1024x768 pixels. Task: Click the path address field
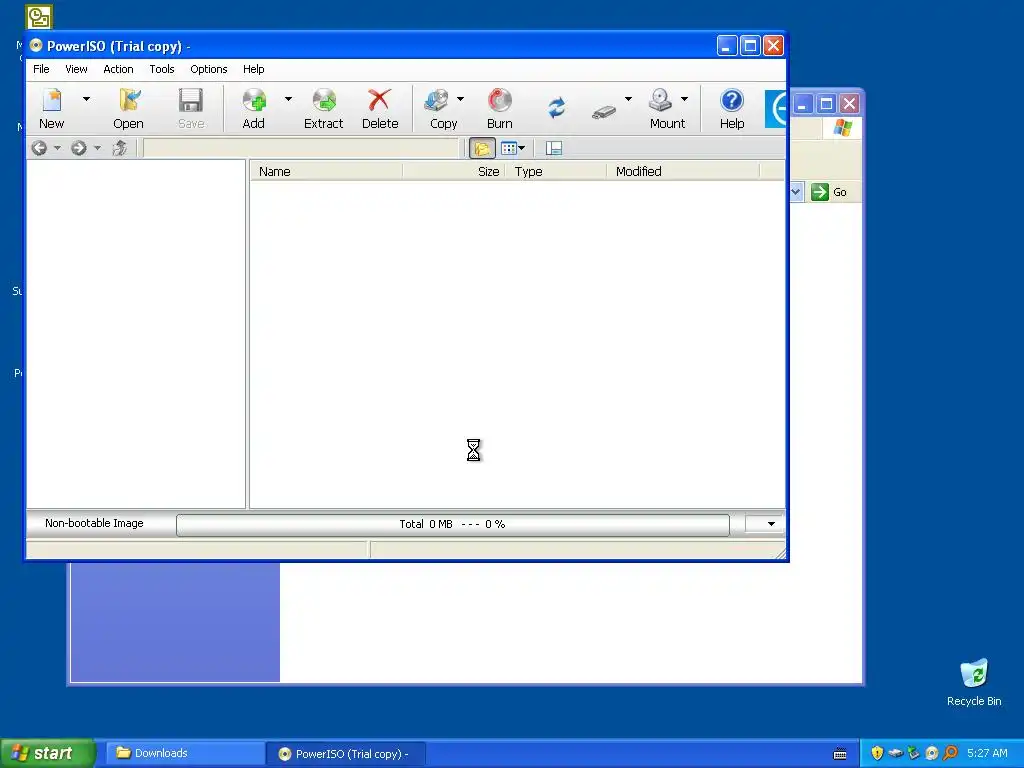coord(300,148)
